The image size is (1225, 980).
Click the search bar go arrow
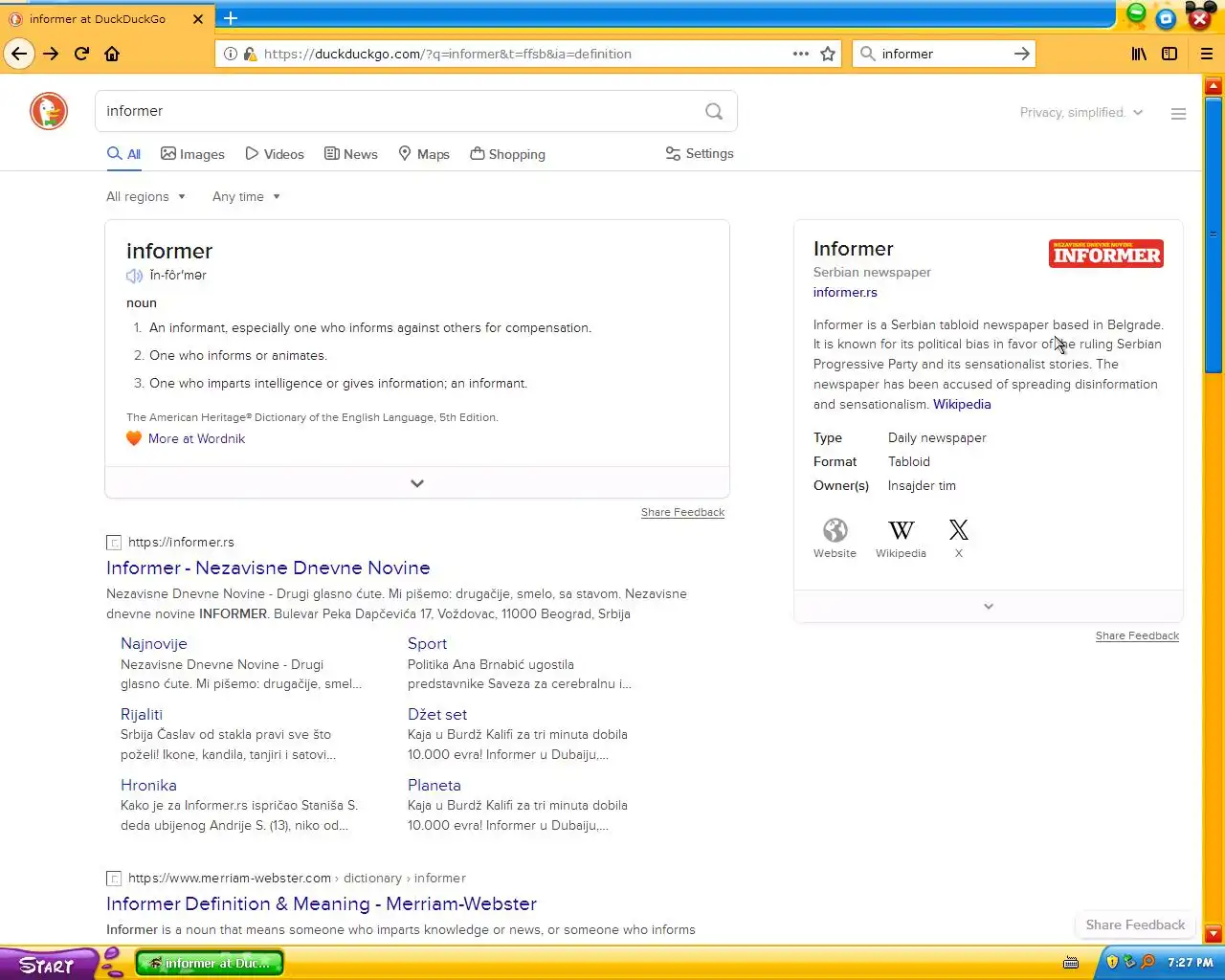[x=1021, y=54]
